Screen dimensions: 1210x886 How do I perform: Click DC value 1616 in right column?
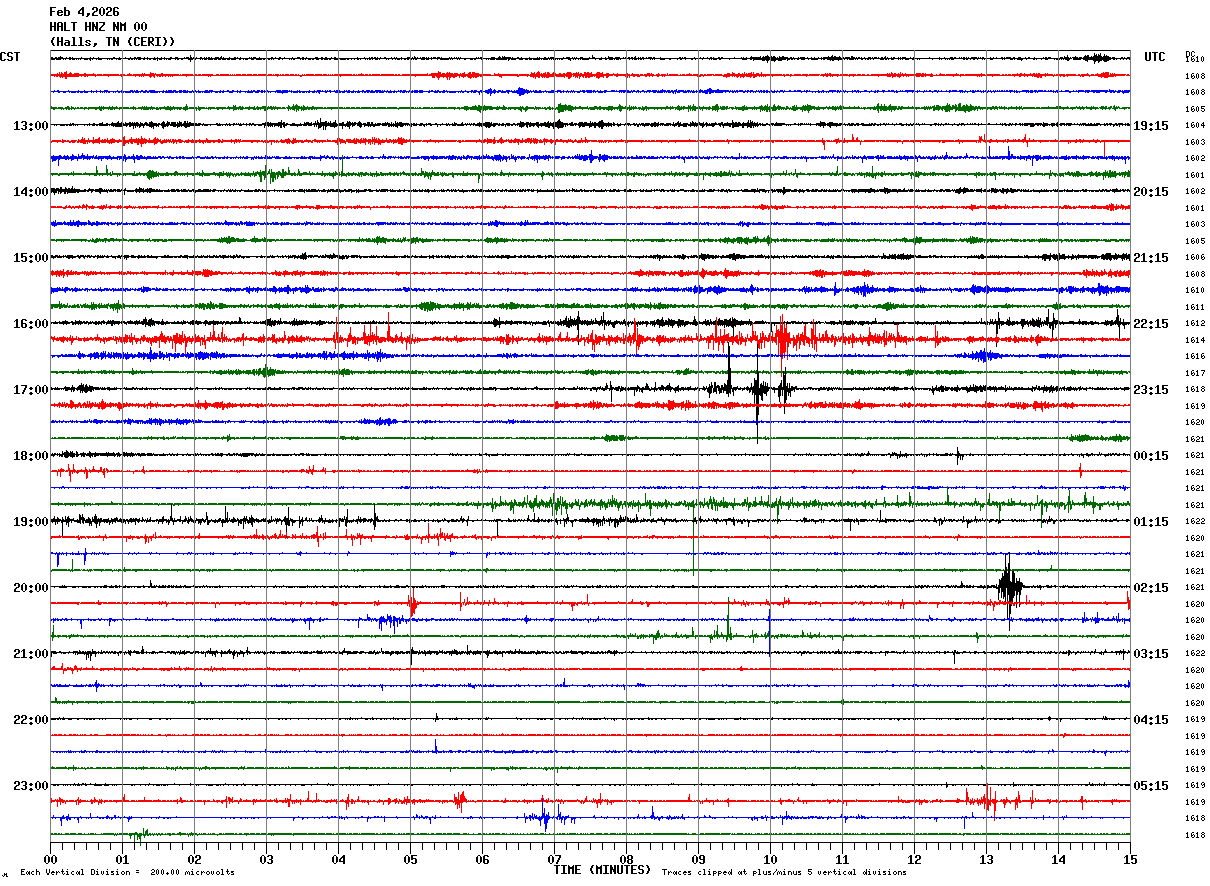point(1195,357)
